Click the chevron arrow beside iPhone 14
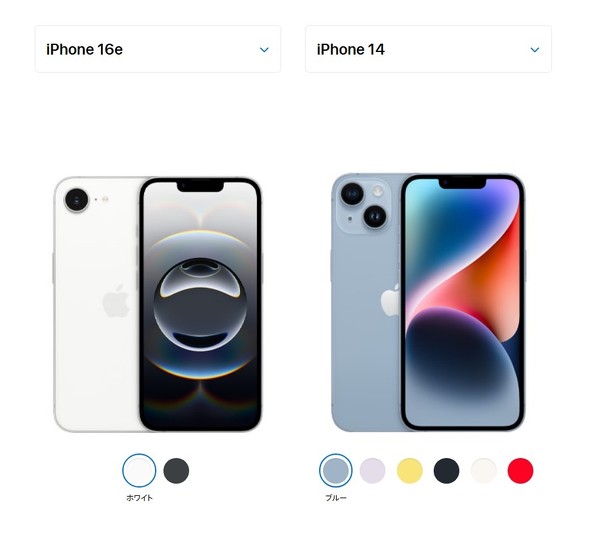Image resolution: width=590 pixels, height=546 pixels. tap(535, 50)
